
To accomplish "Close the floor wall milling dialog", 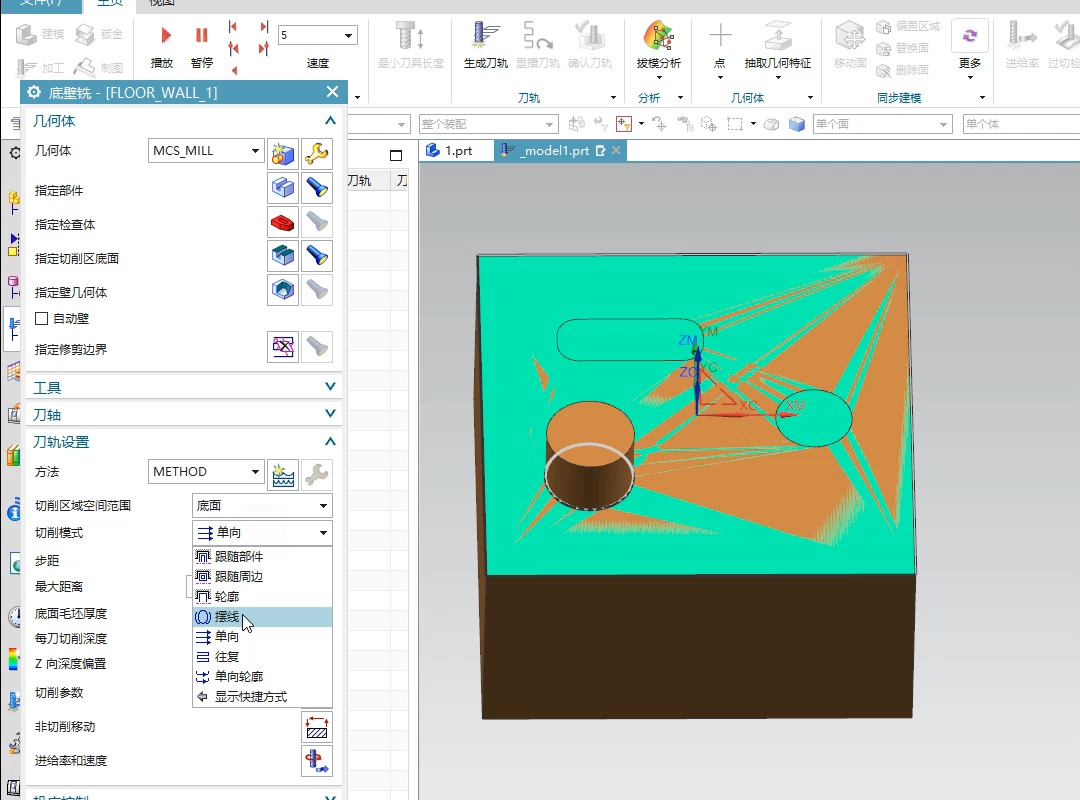I will (332, 92).
